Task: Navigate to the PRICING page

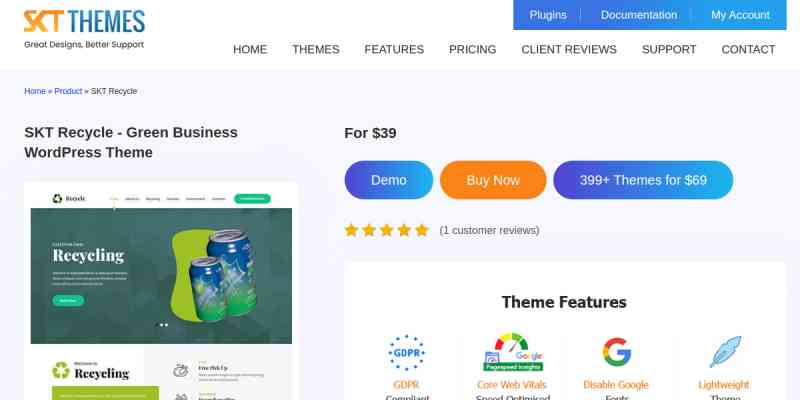Action: point(472,49)
